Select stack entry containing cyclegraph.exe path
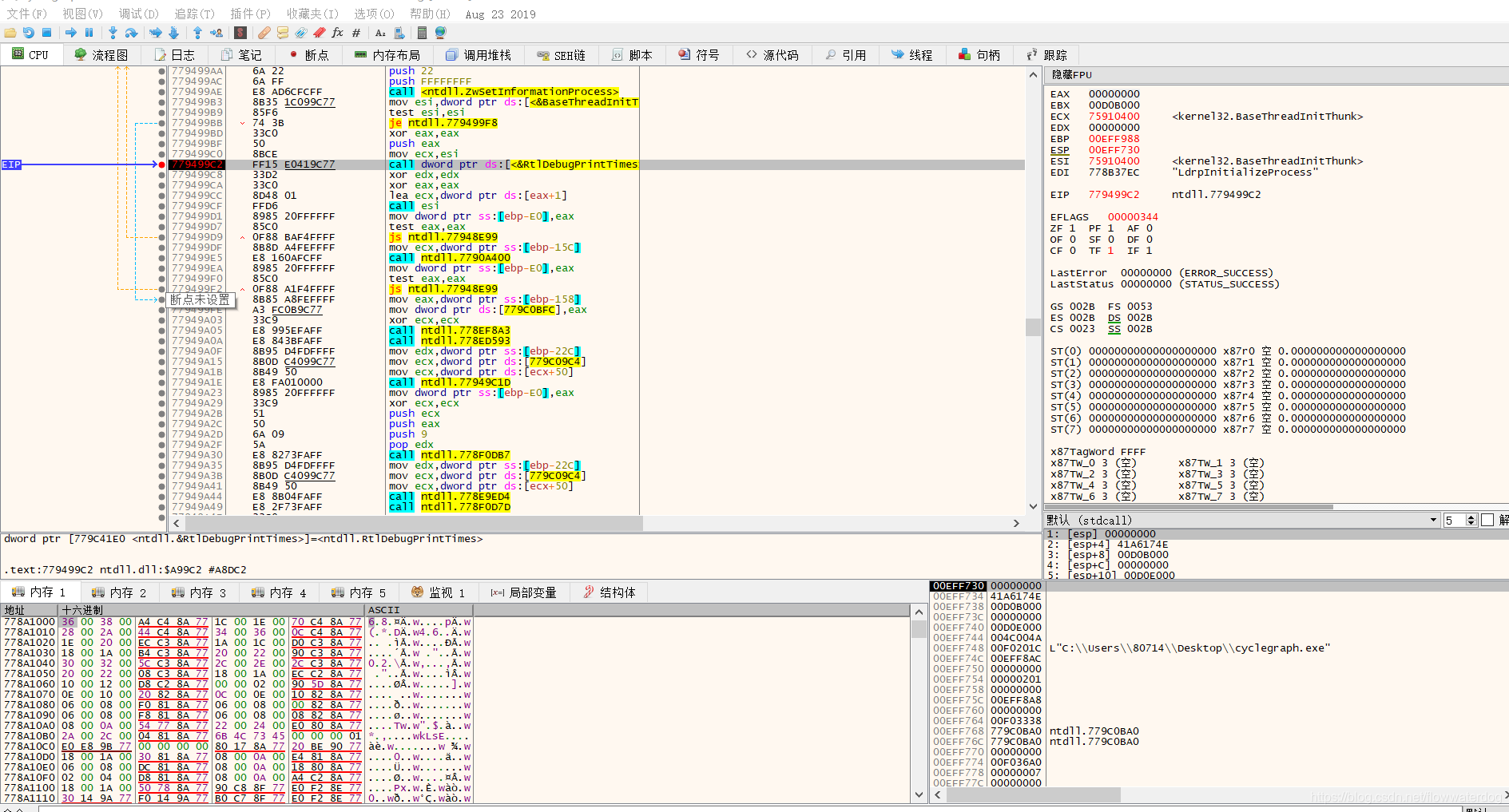The height and width of the screenshot is (812, 1509). tap(1218, 648)
